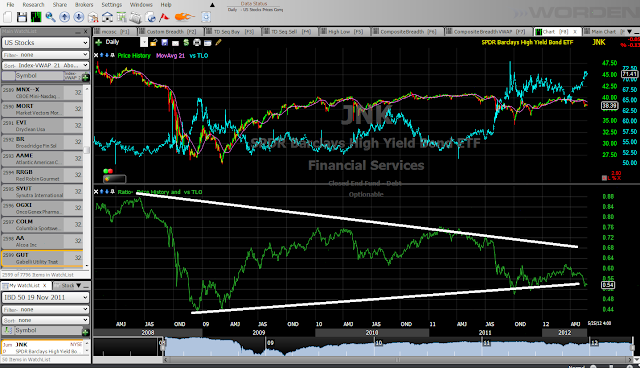The height and width of the screenshot is (368, 640).
Task: Open the table spreadsheet icon in toolbar
Action: tap(122, 17)
